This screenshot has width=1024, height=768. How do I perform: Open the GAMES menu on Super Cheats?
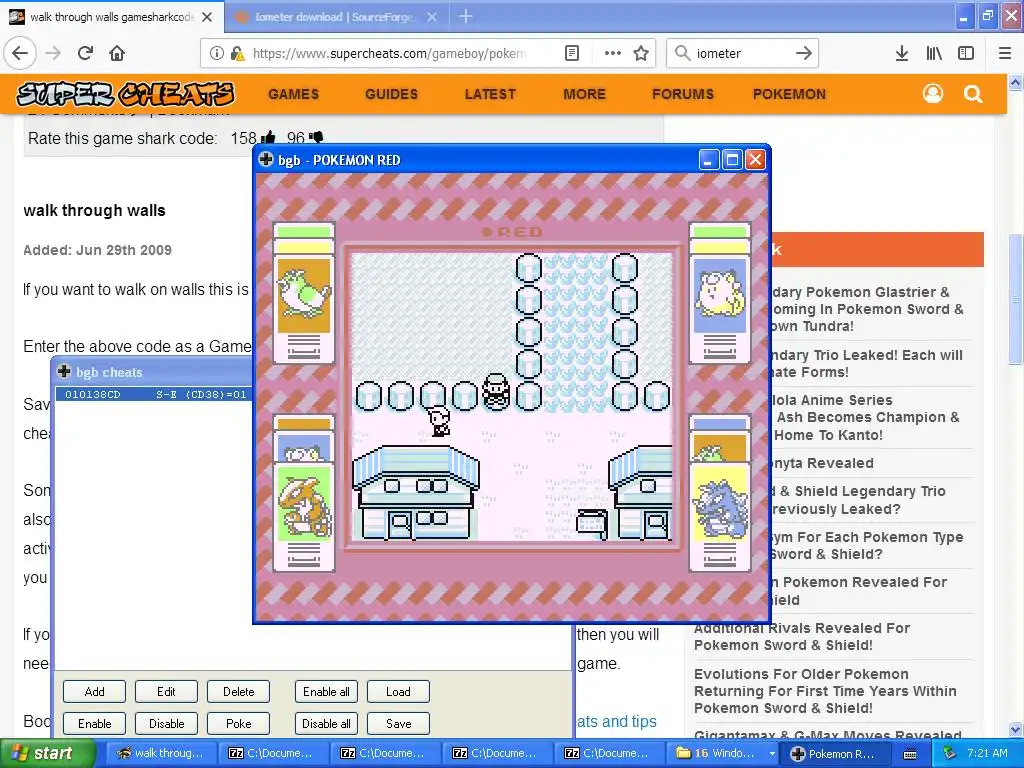tap(293, 94)
